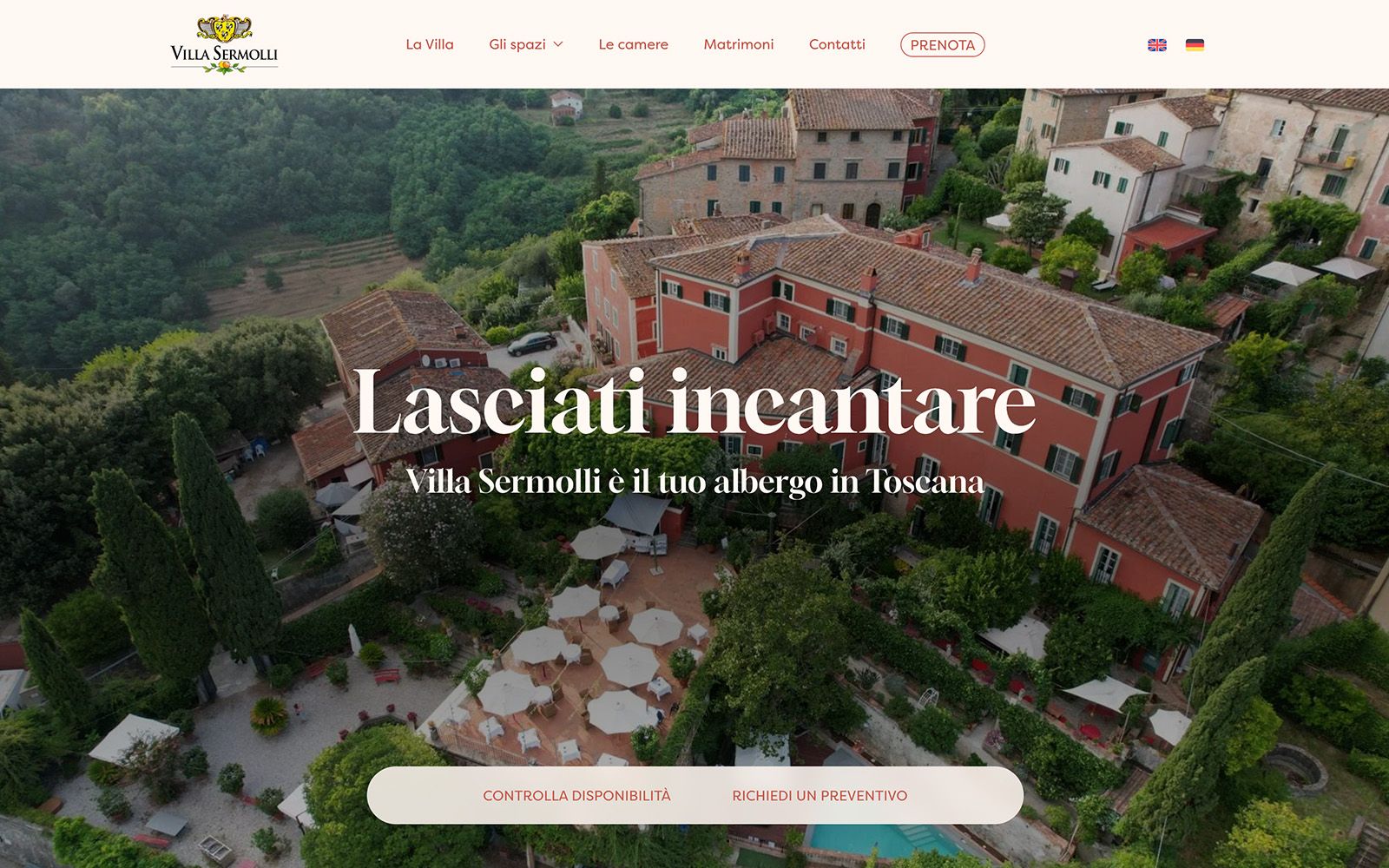Viewport: 1389px width, 868px height.
Task: Switch the site language to English flag
Action: click(1156, 45)
